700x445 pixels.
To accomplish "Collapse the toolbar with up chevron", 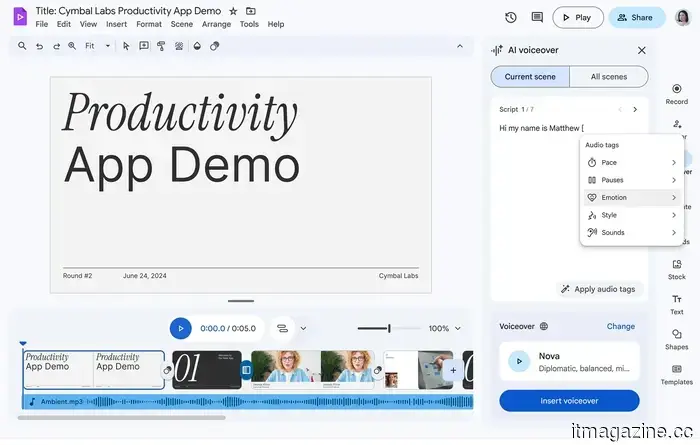I will tap(460, 46).
